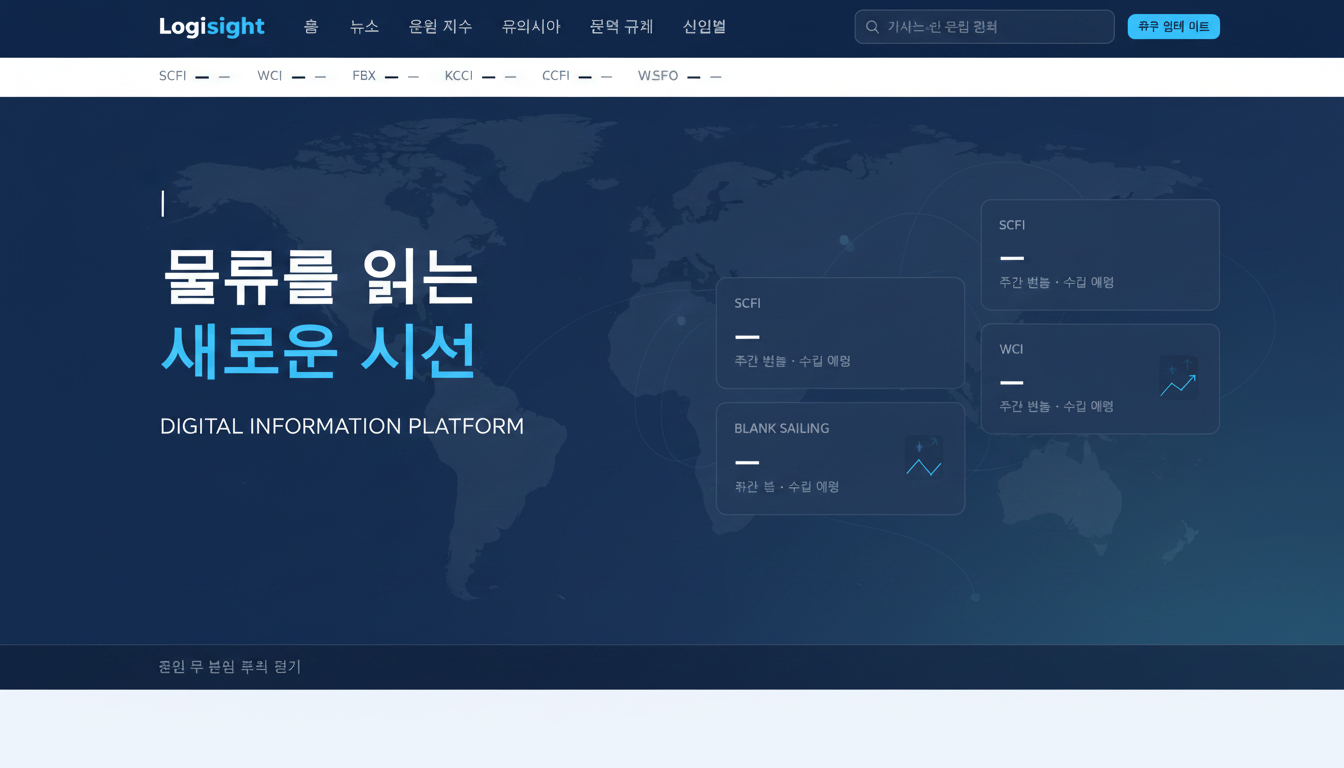1344x768 pixels.
Task: Click the text link in the dark bottom strip
Action: [x=230, y=667]
